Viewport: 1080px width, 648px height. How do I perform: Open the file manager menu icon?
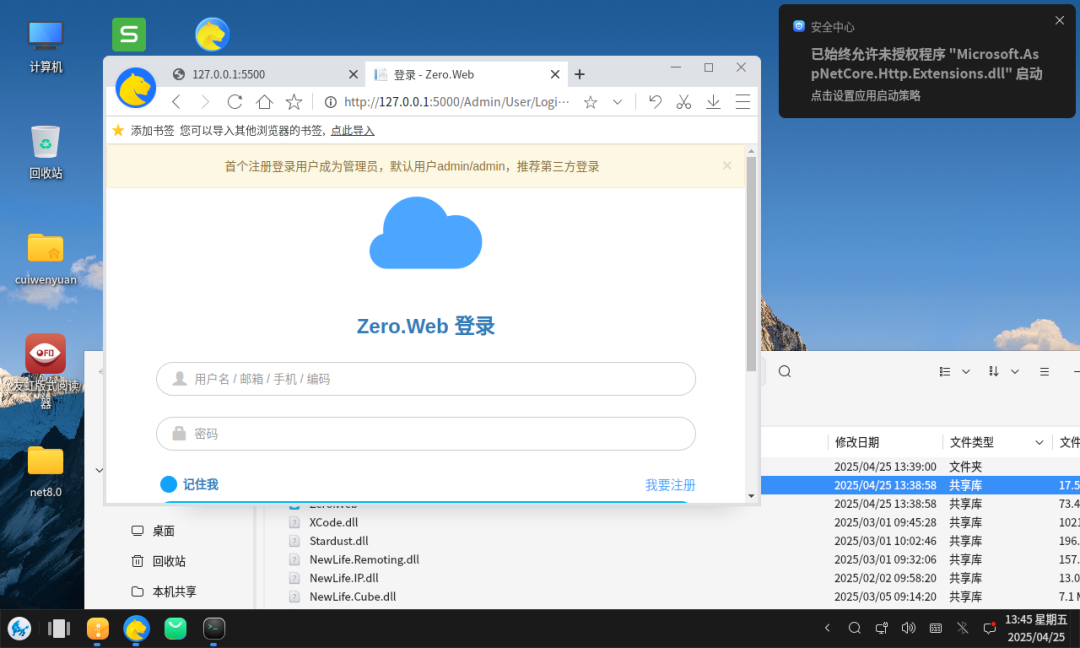[x=1044, y=372]
